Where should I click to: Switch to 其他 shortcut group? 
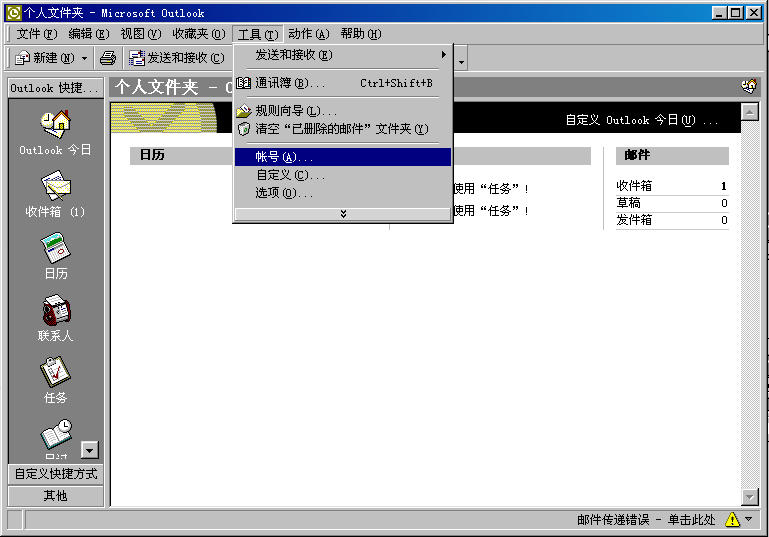point(55,496)
